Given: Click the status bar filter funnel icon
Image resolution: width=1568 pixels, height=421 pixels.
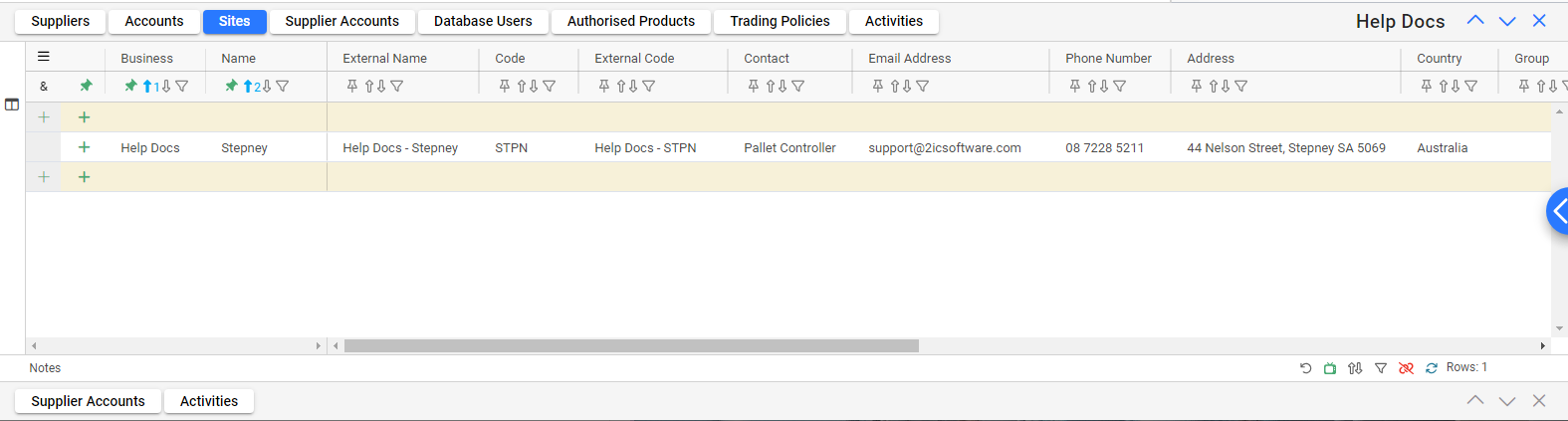Looking at the screenshot, I should (x=1381, y=368).
